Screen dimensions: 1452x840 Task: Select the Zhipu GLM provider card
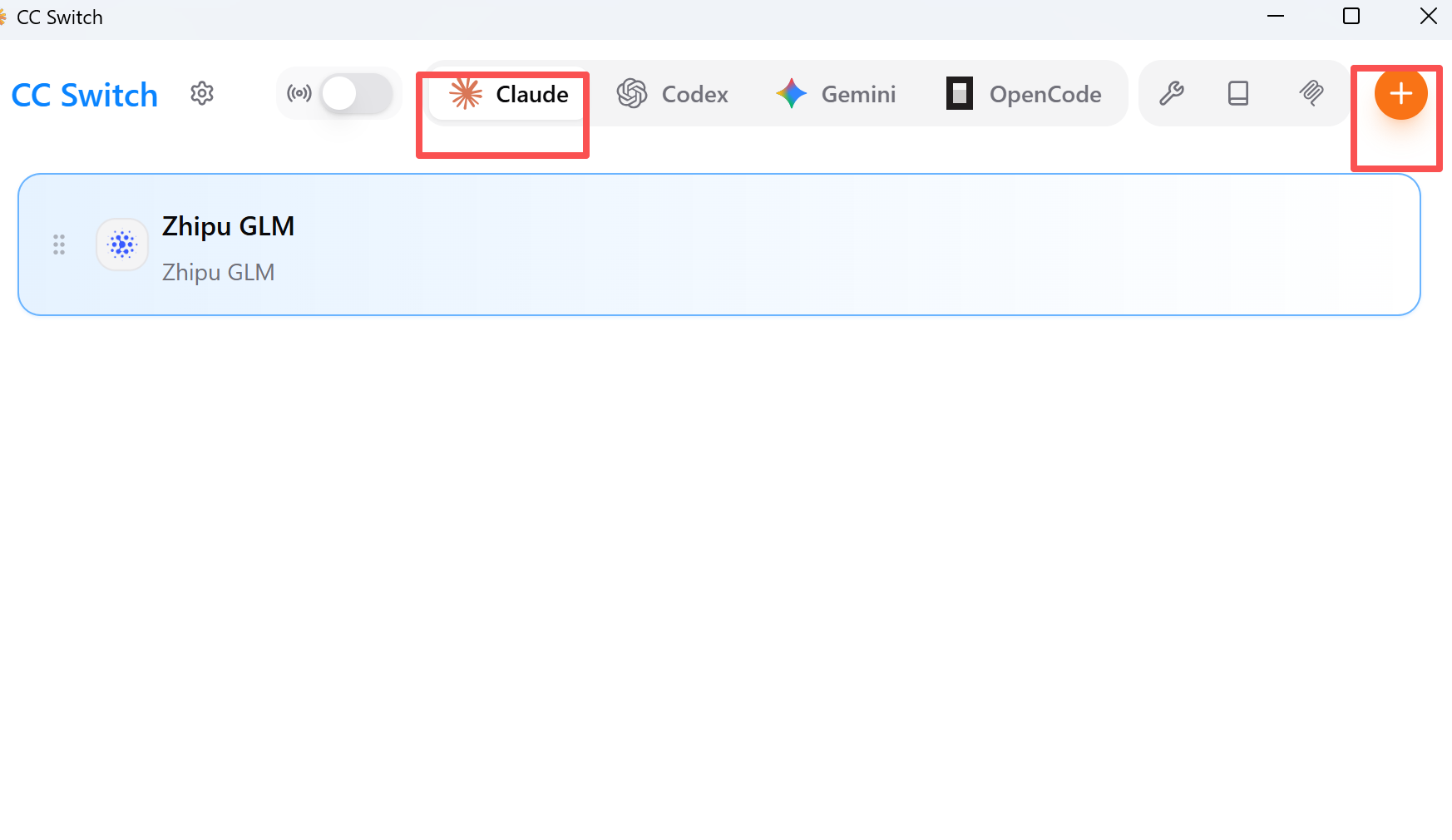(x=719, y=245)
